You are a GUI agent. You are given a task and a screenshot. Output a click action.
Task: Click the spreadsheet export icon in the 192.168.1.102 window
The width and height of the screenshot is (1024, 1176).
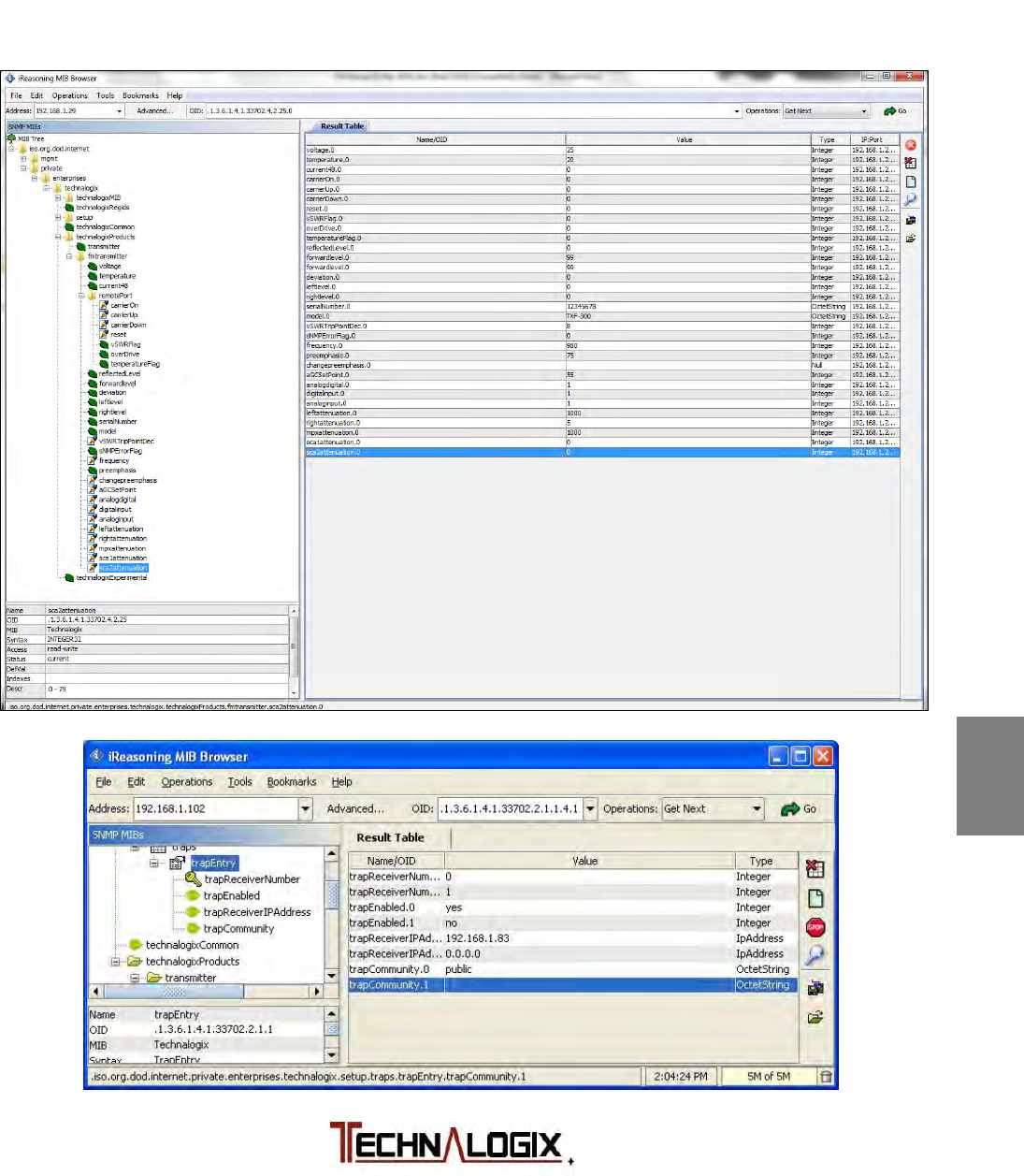click(815, 869)
